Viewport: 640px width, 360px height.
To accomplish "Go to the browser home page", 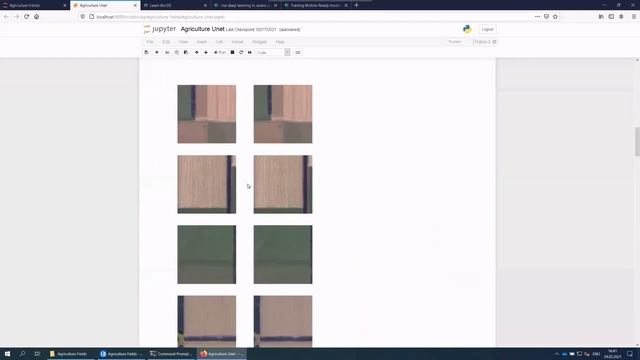I will point(37,17).
